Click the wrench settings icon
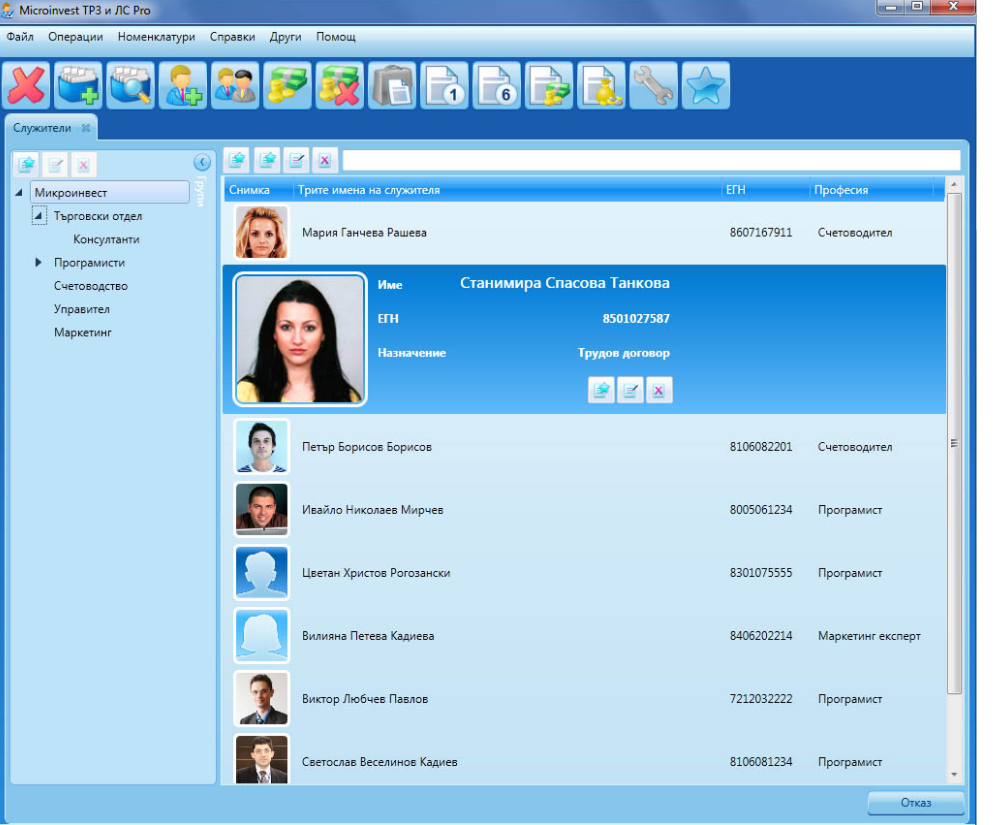This screenshot has height=825, width=999. [654, 86]
